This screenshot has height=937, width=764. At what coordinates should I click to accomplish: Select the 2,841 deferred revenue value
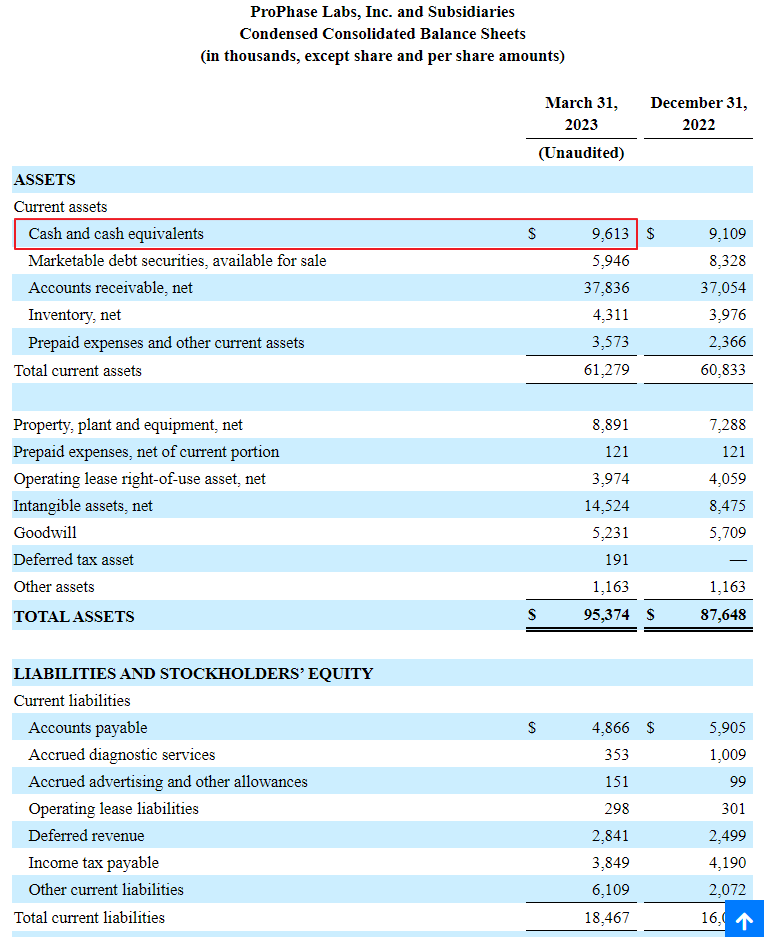coord(610,835)
